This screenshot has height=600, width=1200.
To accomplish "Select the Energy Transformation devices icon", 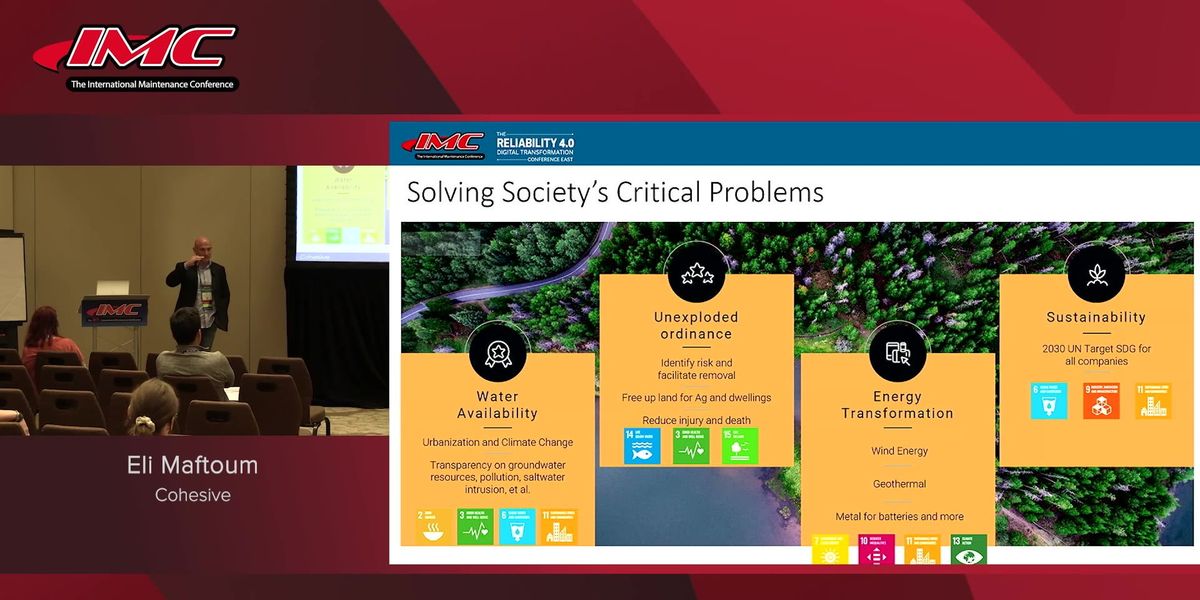I will [897, 352].
